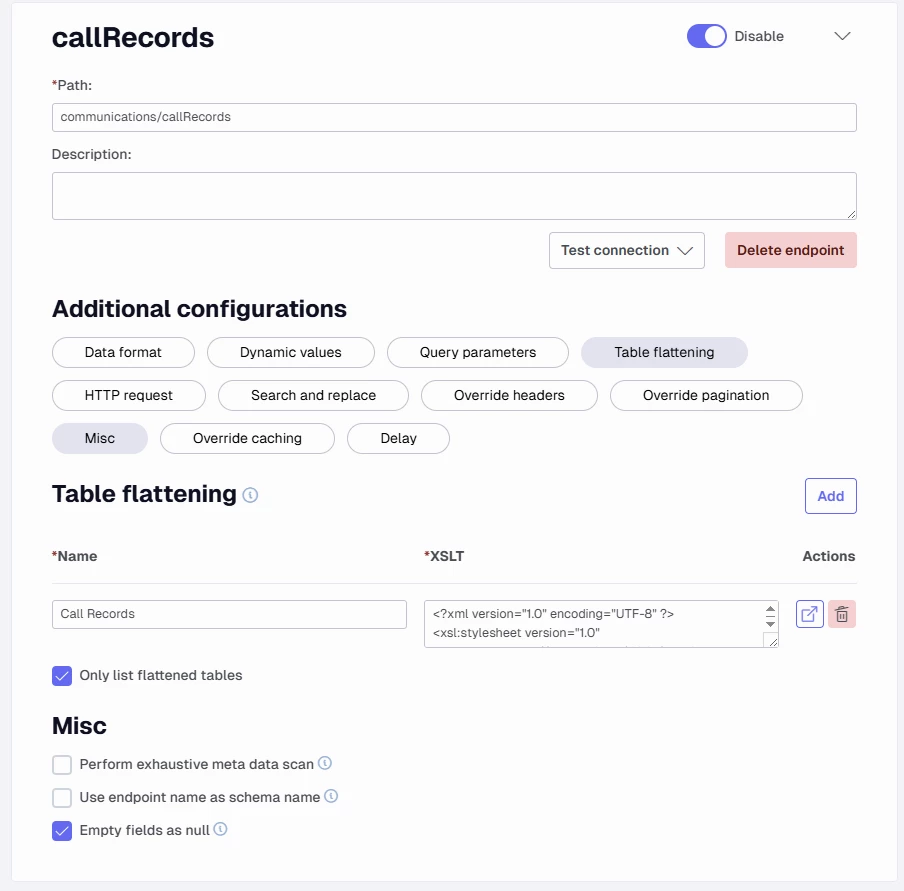904x891 pixels.
Task: Uncheck Only list flattened tables
Action: (x=62, y=675)
